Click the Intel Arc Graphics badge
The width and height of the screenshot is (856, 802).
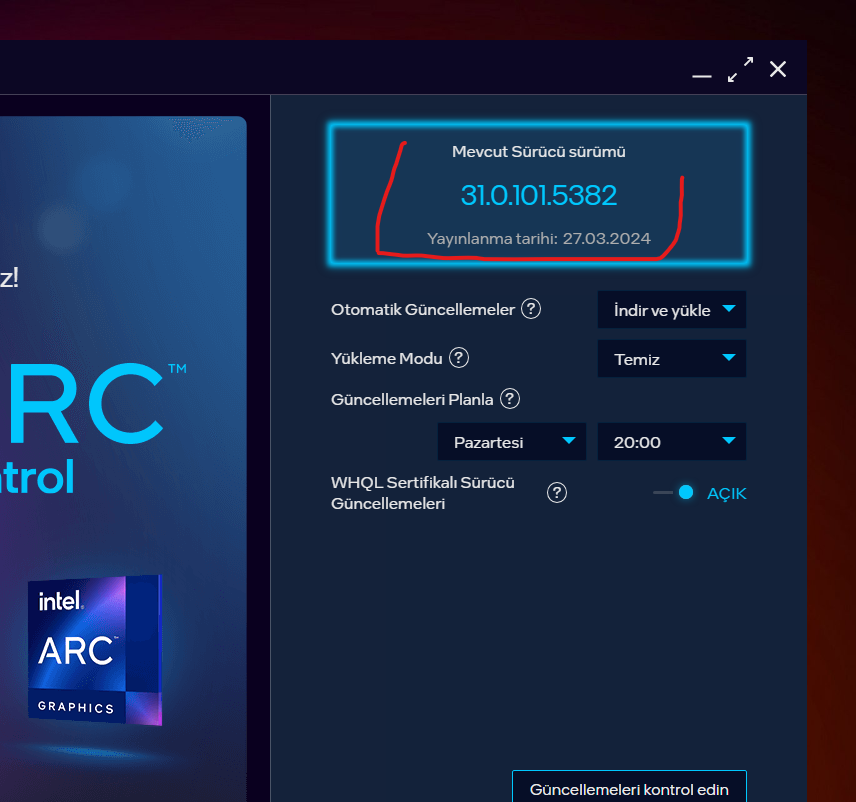94,649
